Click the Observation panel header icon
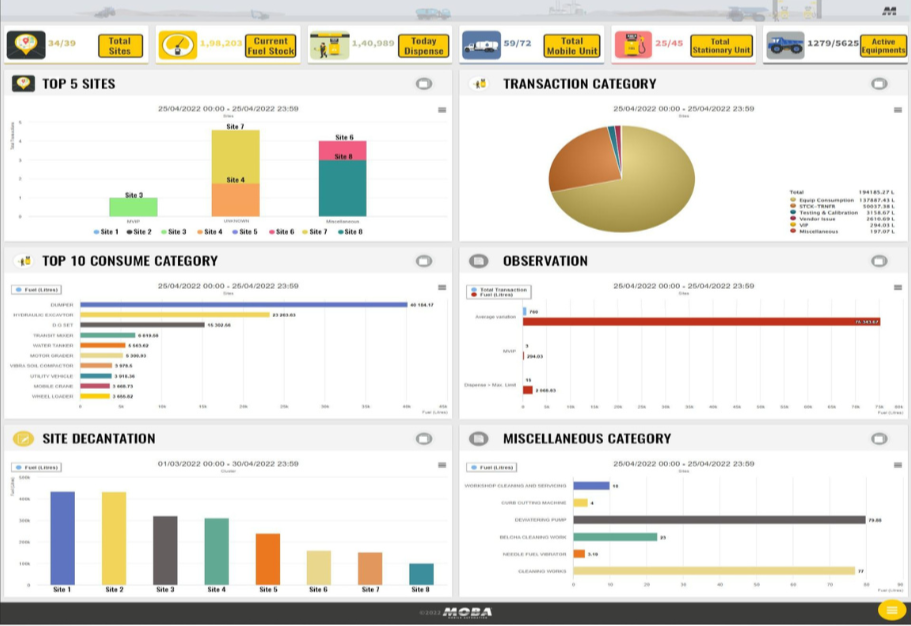Viewport: 911px width, 626px height. tap(479, 261)
